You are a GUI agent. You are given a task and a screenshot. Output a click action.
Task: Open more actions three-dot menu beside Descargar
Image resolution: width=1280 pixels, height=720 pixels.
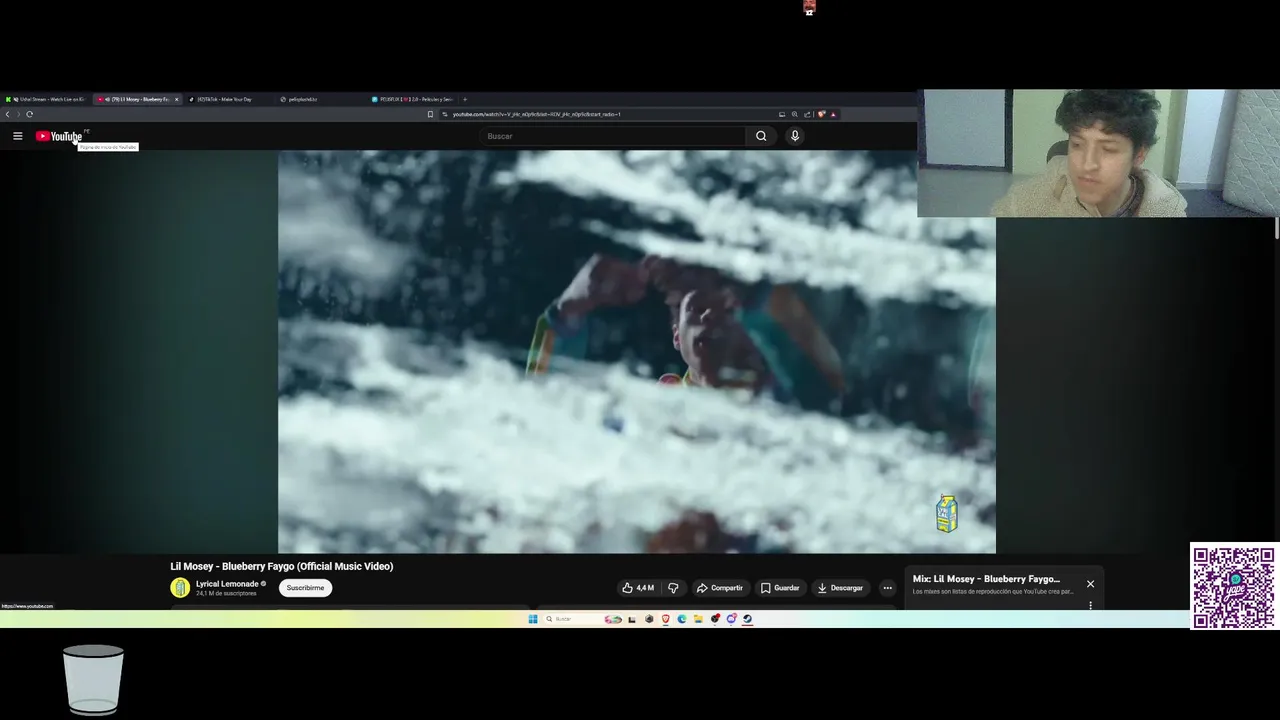[887, 588]
